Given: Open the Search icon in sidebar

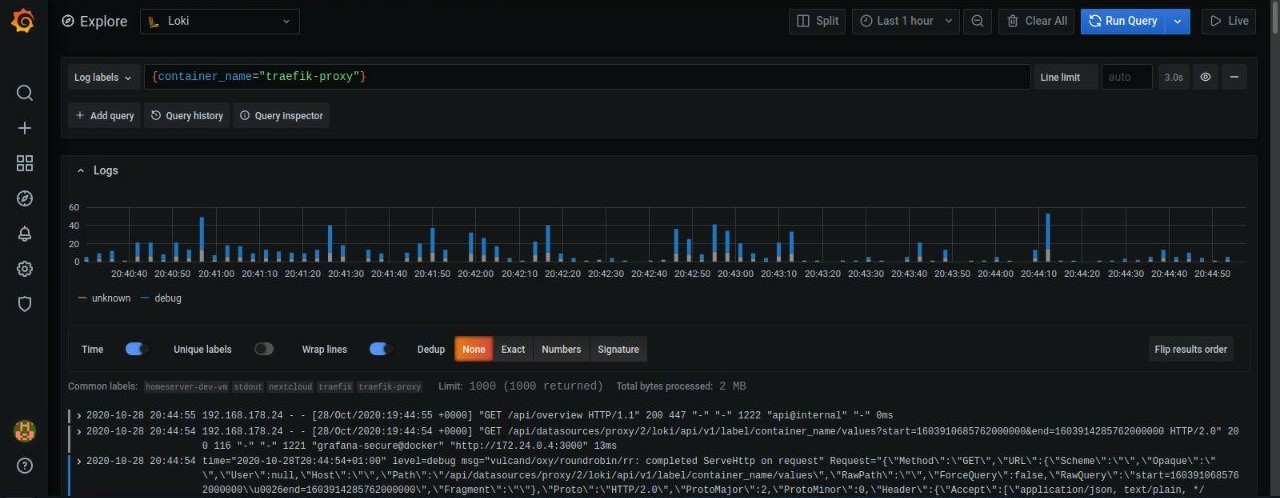Looking at the screenshot, I should 25,93.
